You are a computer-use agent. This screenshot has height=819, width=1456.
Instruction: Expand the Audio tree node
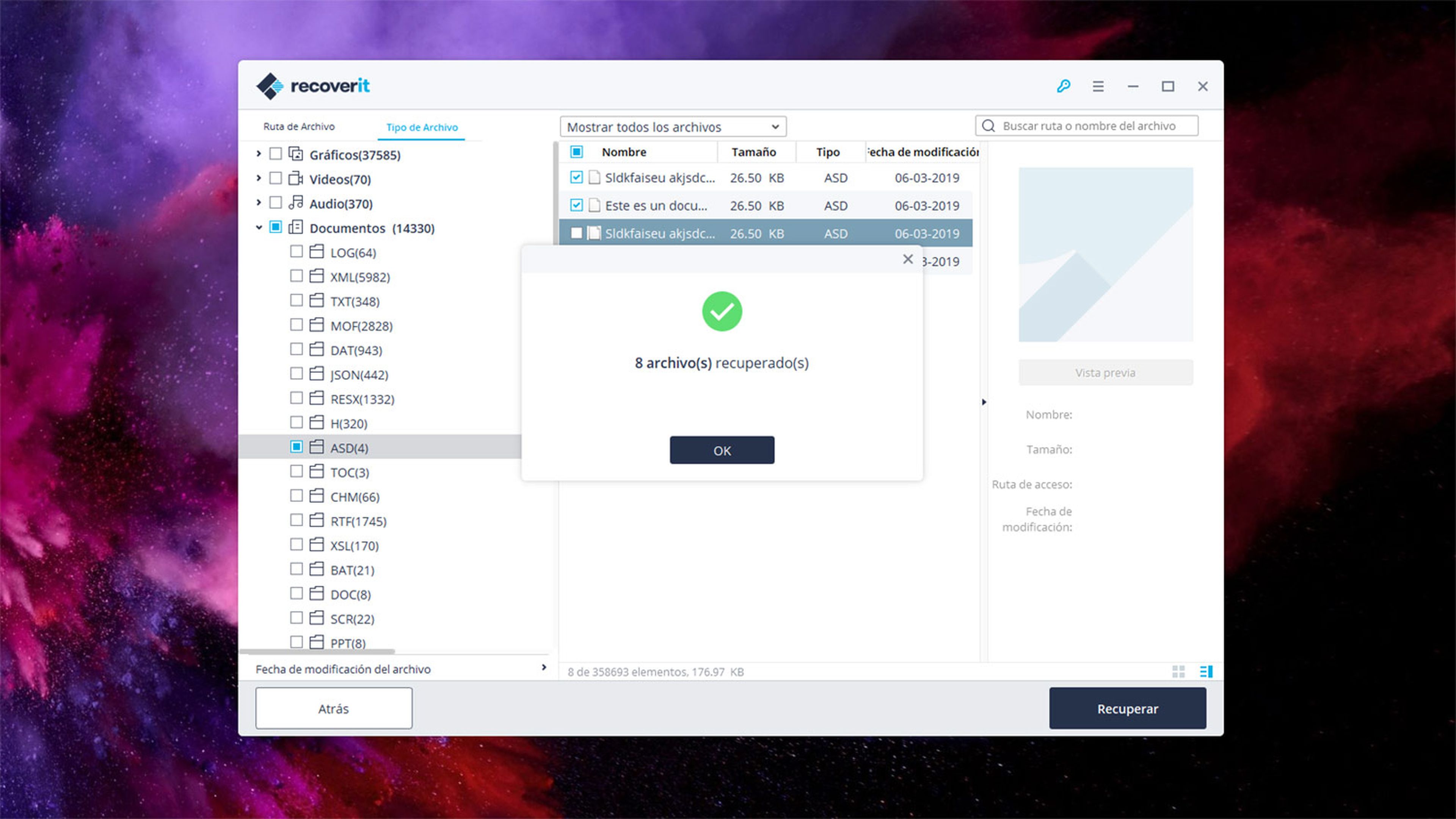[258, 203]
